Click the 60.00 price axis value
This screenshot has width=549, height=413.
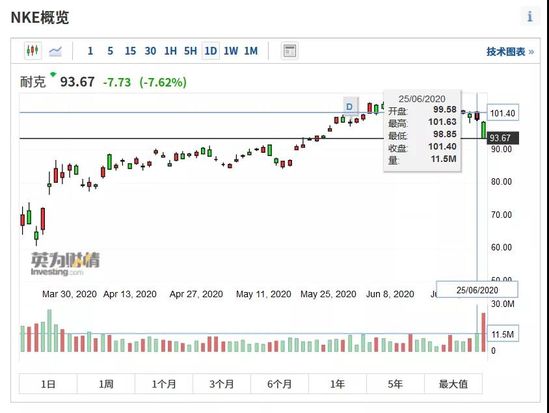(501, 247)
